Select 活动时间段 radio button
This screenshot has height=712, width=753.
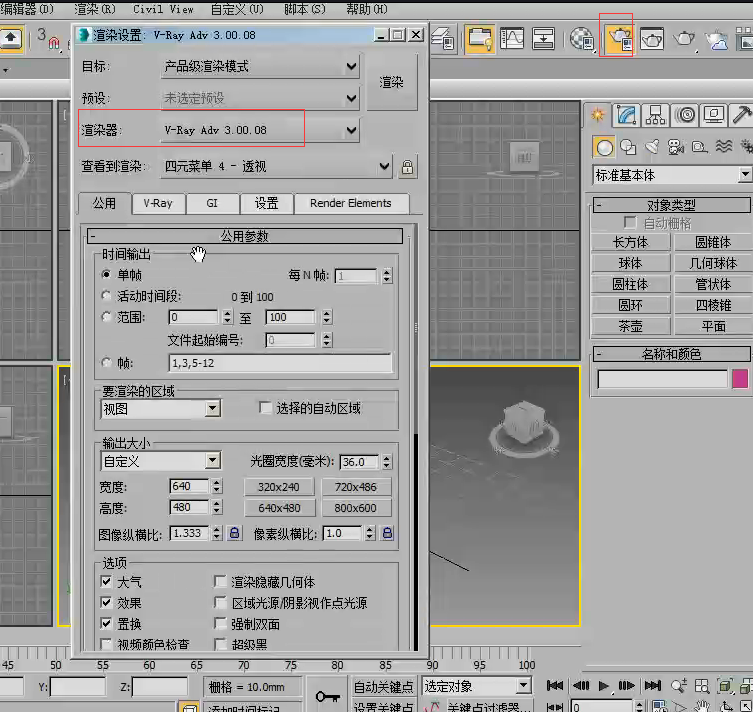click(106, 296)
